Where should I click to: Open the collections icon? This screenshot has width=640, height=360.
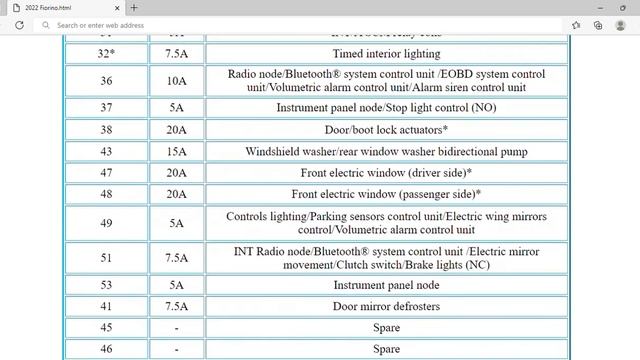click(x=598, y=25)
